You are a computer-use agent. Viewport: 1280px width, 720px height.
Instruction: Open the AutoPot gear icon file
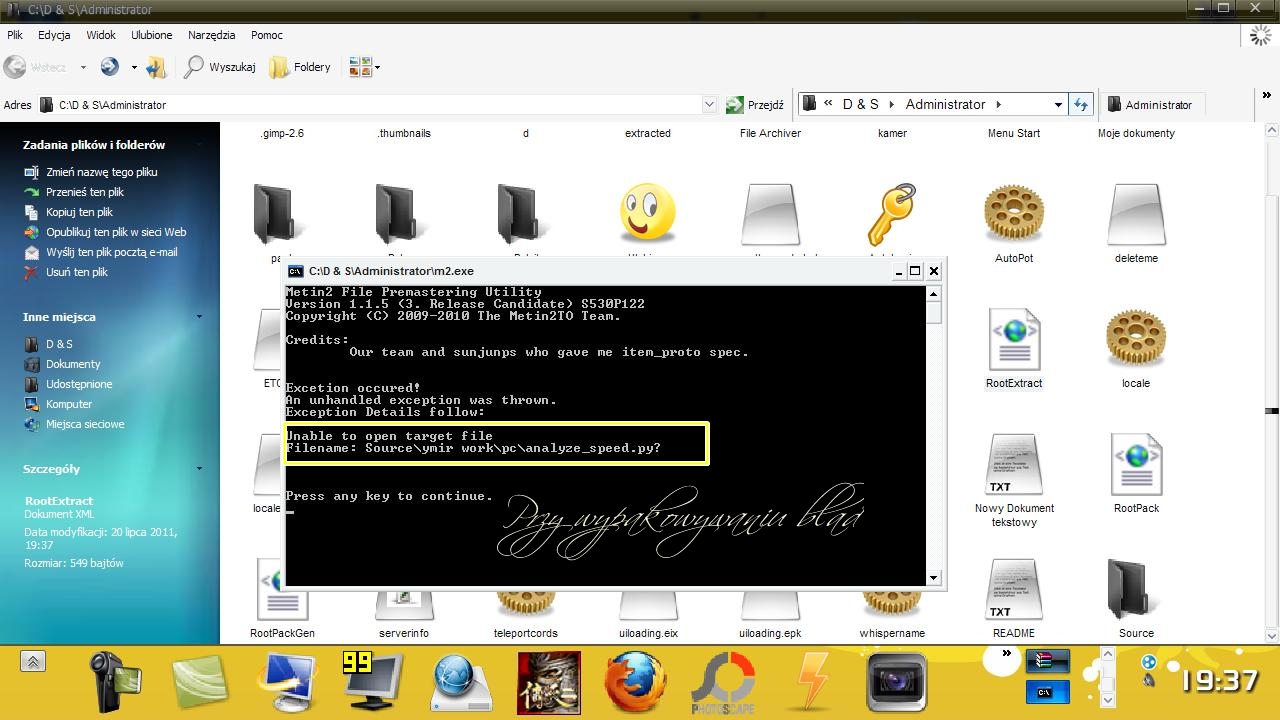click(1014, 214)
